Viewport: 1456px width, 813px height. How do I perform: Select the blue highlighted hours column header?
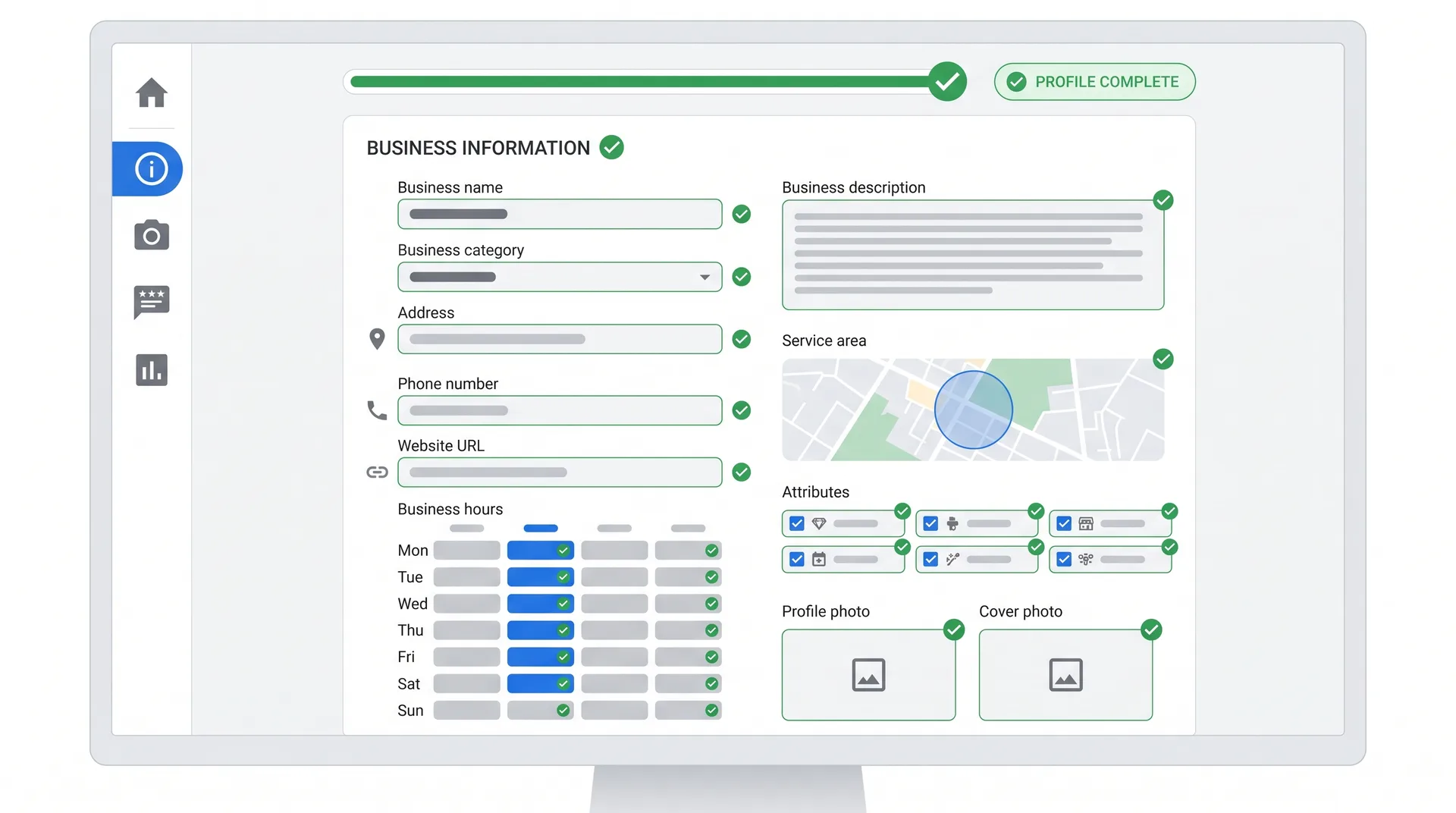(x=541, y=528)
